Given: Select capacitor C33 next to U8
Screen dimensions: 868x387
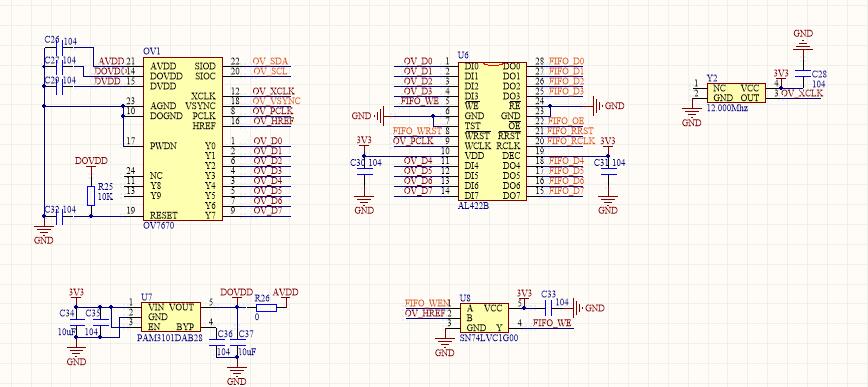Looking at the screenshot, I should coord(550,308).
